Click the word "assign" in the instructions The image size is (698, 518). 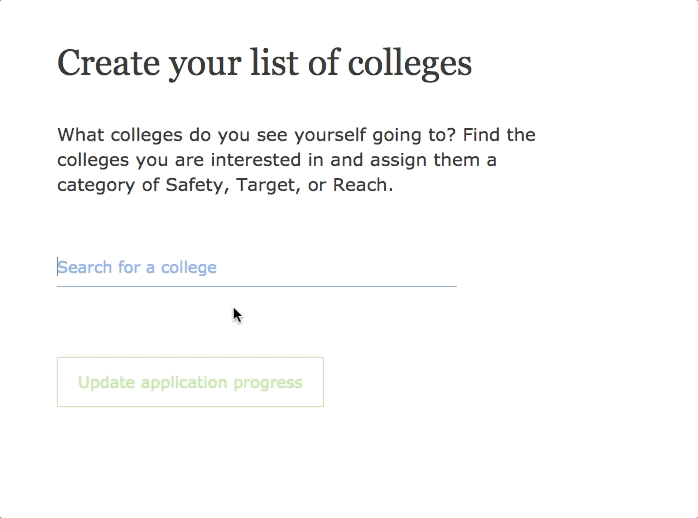tap(400, 160)
